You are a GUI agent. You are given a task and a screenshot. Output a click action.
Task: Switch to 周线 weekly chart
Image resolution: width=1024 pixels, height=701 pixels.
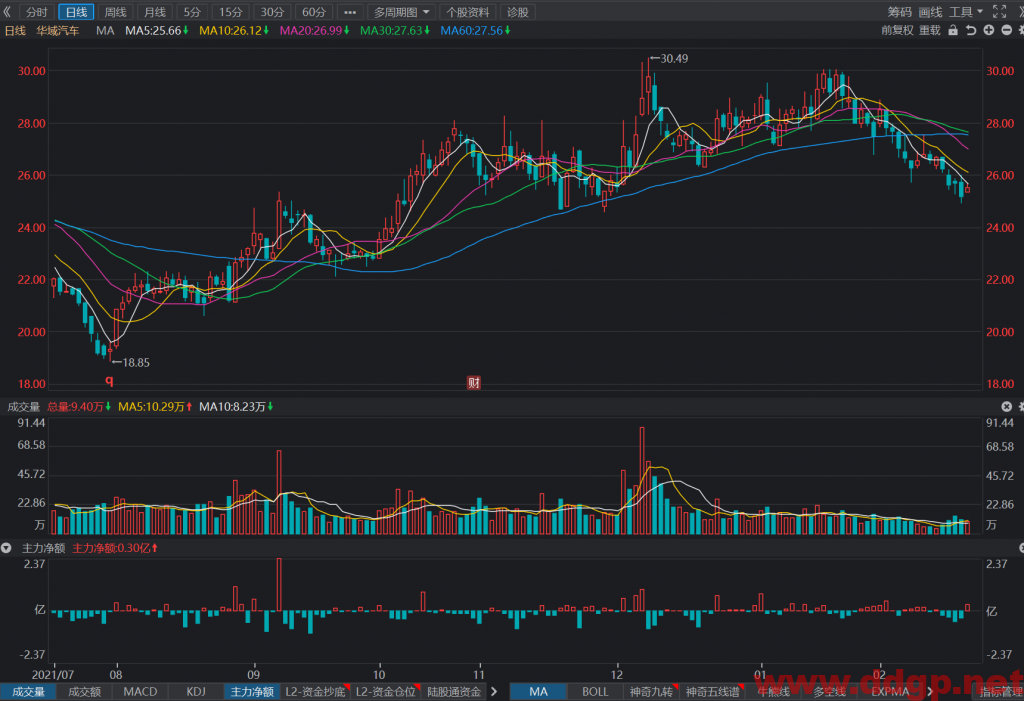pos(116,12)
